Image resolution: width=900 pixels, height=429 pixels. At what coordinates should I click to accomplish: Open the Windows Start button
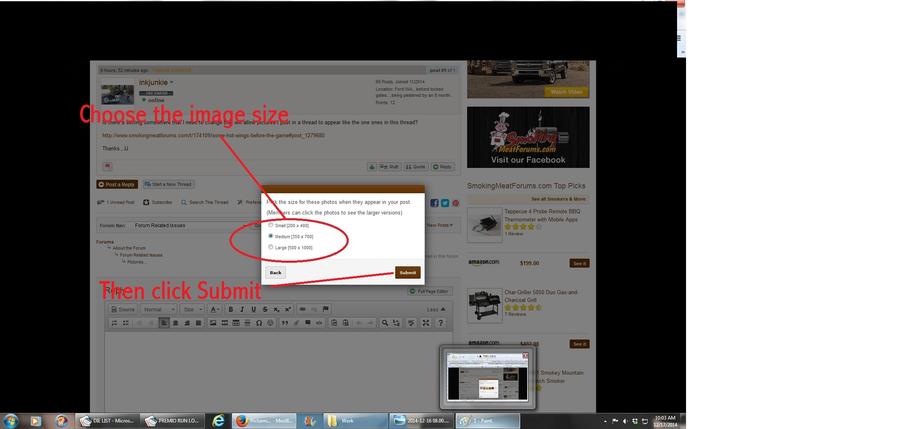[9, 421]
